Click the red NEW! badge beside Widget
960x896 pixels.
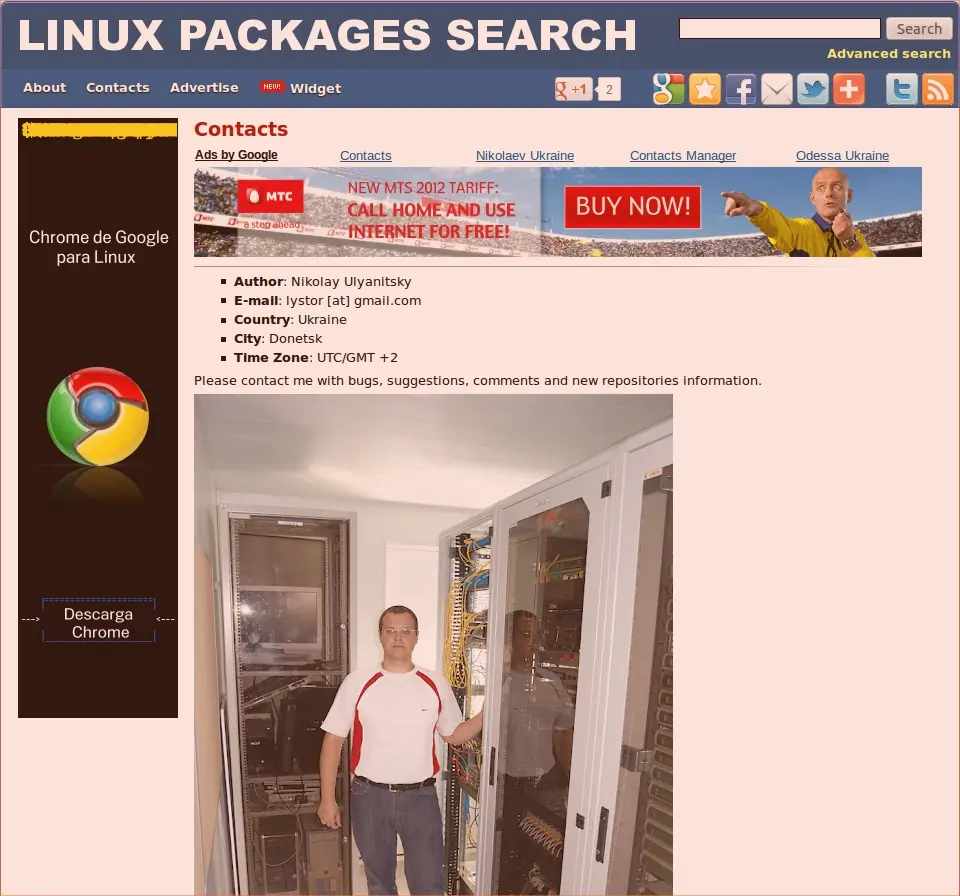(271, 87)
